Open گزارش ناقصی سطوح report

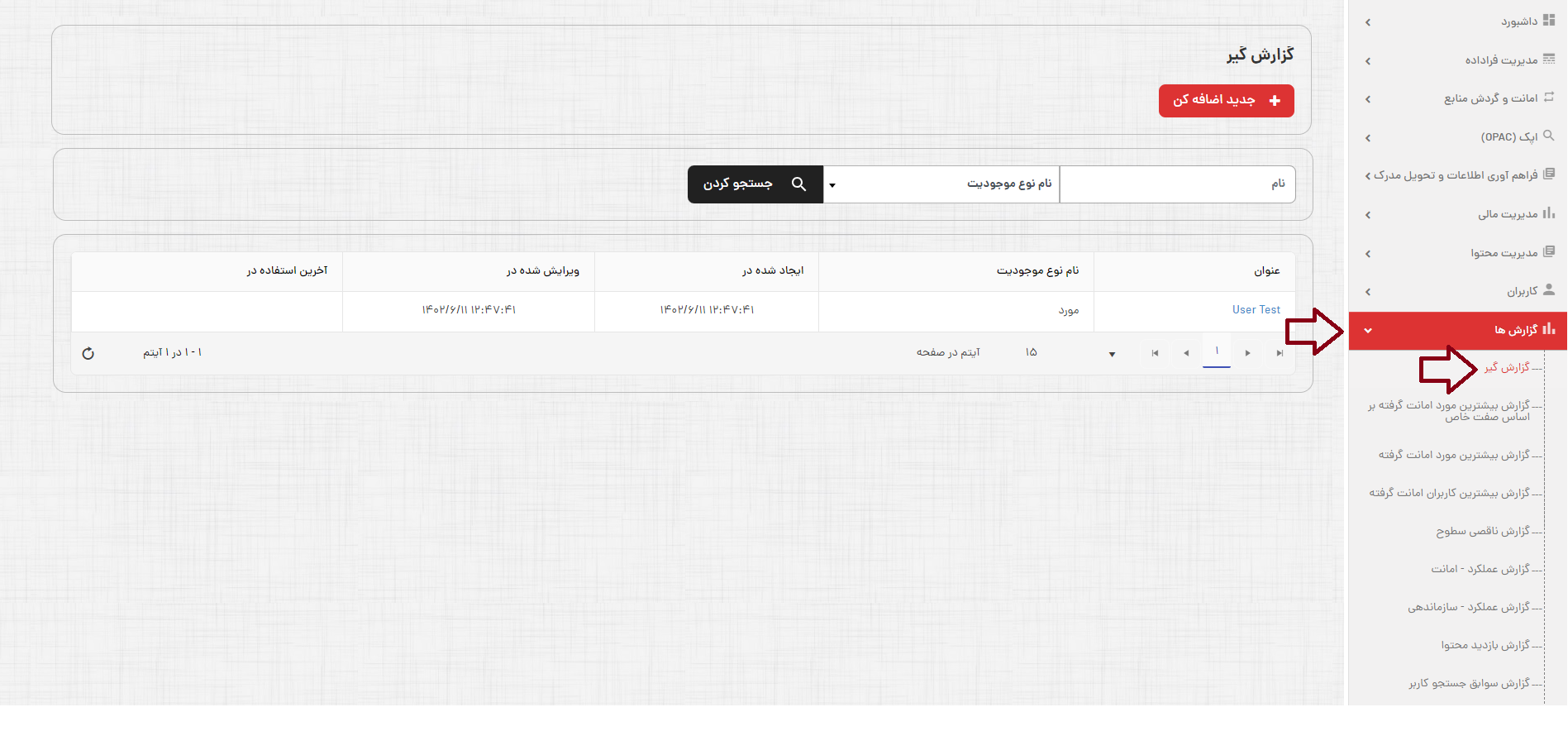tap(1483, 531)
